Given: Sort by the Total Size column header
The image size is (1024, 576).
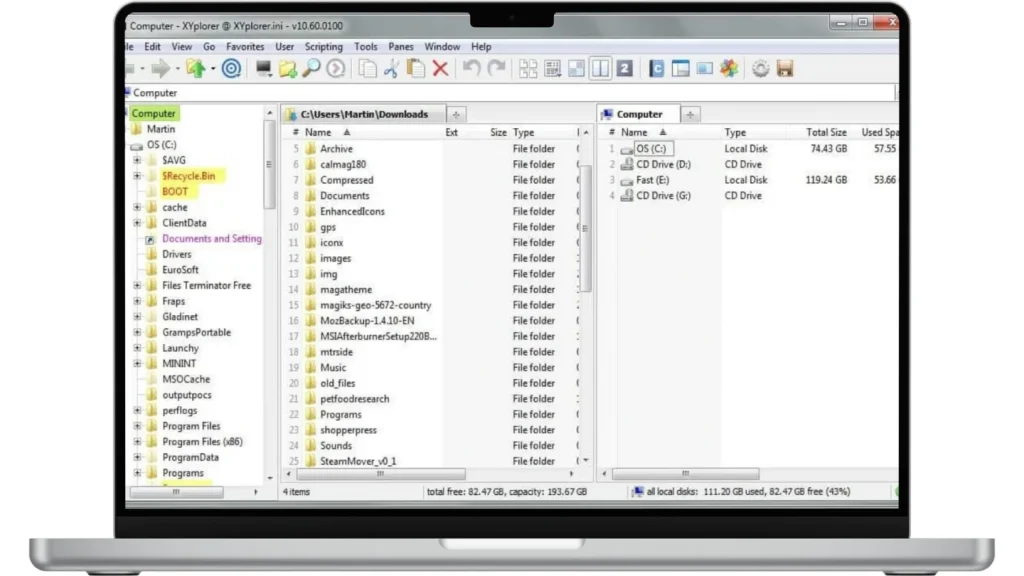Looking at the screenshot, I should 826,132.
